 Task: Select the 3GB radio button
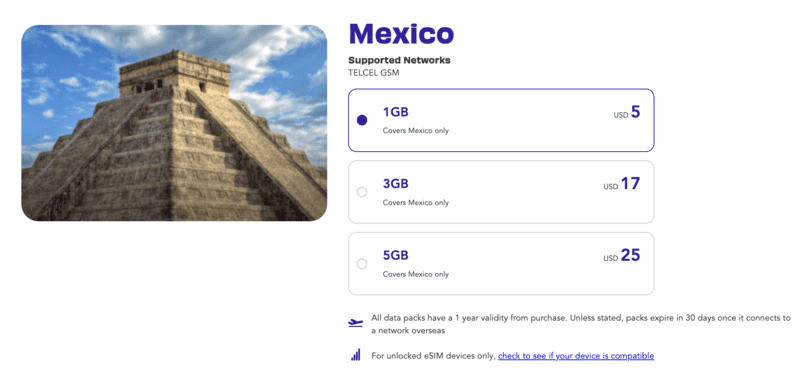pyautogui.click(x=362, y=192)
